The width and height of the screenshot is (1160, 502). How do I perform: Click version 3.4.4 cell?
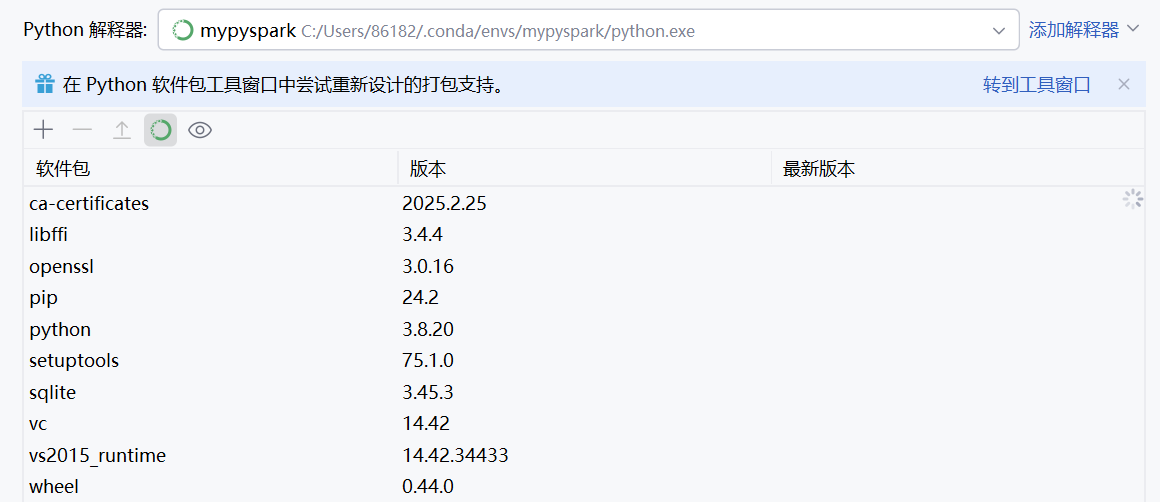[422, 235]
